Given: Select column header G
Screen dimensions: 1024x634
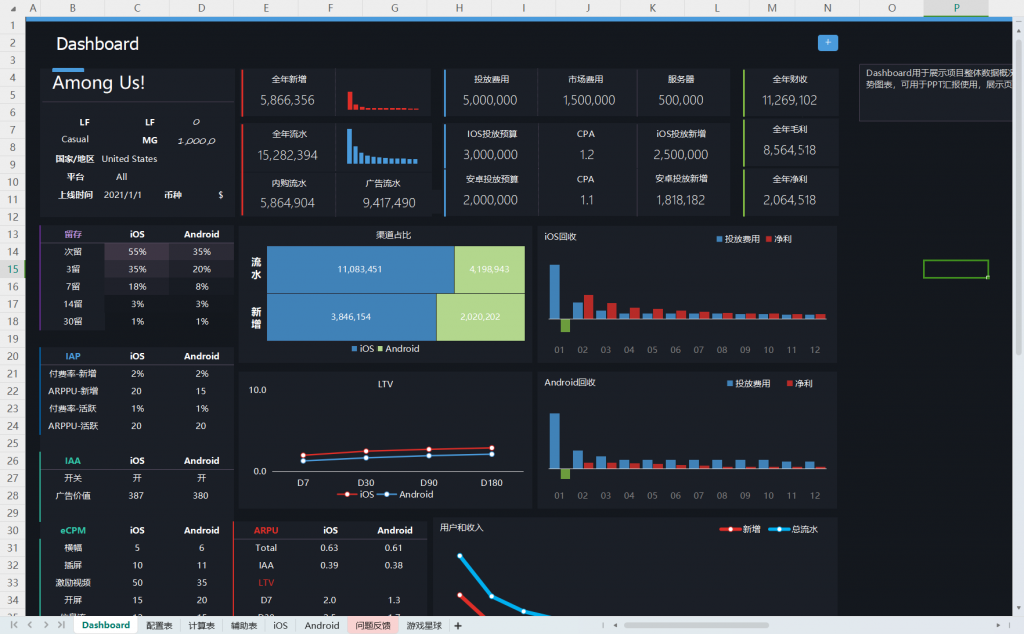Looking at the screenshot, I should click(x=394, y=8).
